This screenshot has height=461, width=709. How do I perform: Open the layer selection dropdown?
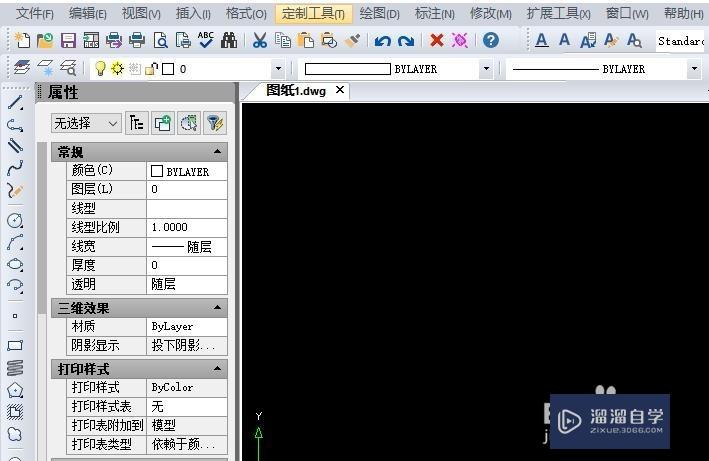[x=278, y=69]
